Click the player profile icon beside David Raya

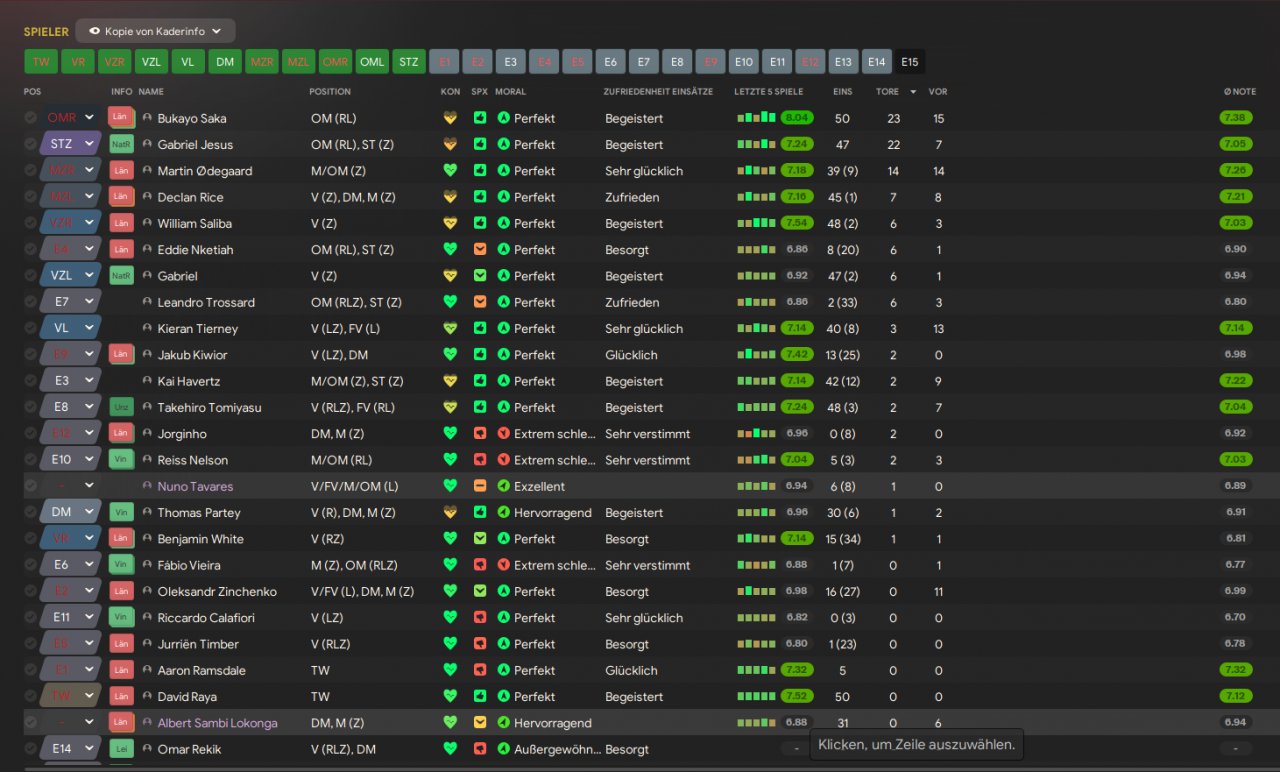(x=147, y=696)
